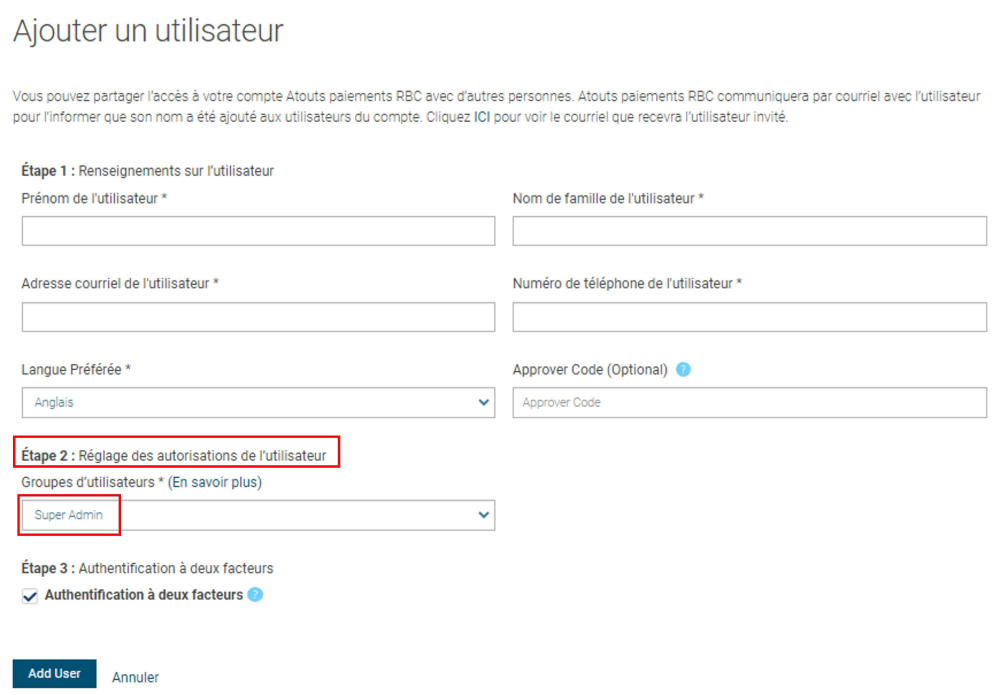1000x695 pixels.
Task: Click the Approver Code help icon
Action: pos(683,369)
